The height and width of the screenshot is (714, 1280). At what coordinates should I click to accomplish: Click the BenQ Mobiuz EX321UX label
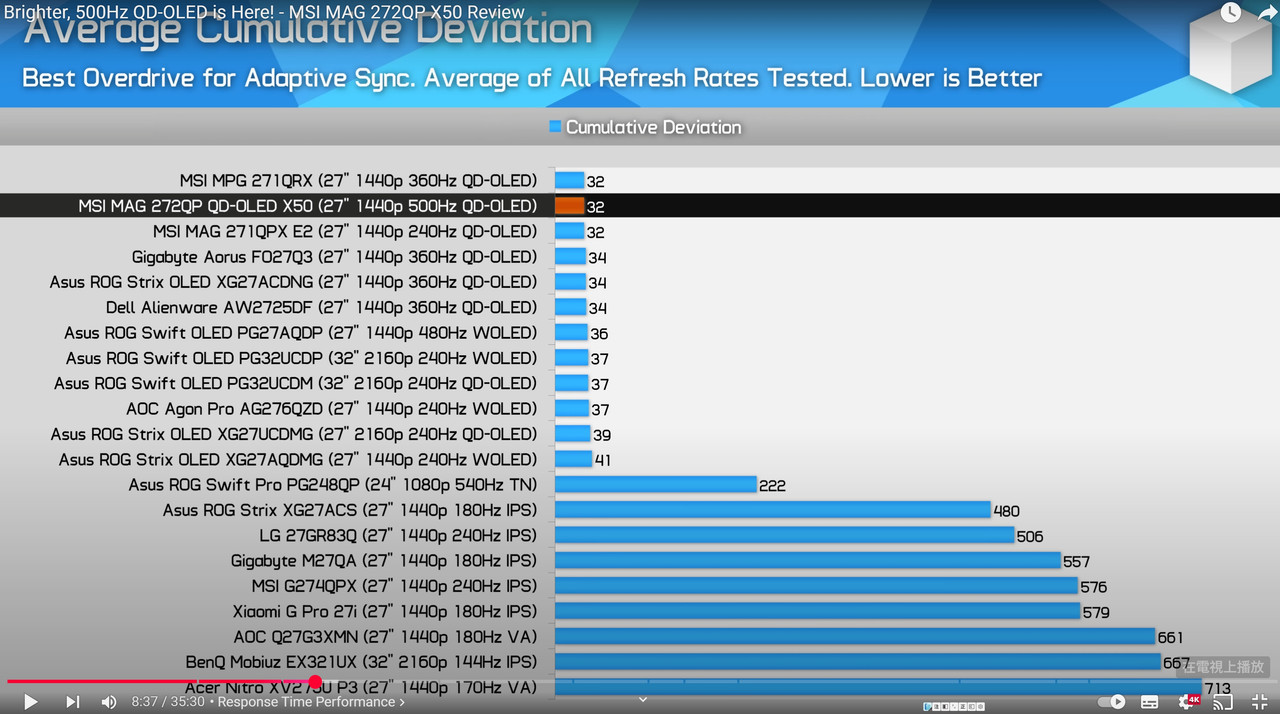[x=362, y=662]
